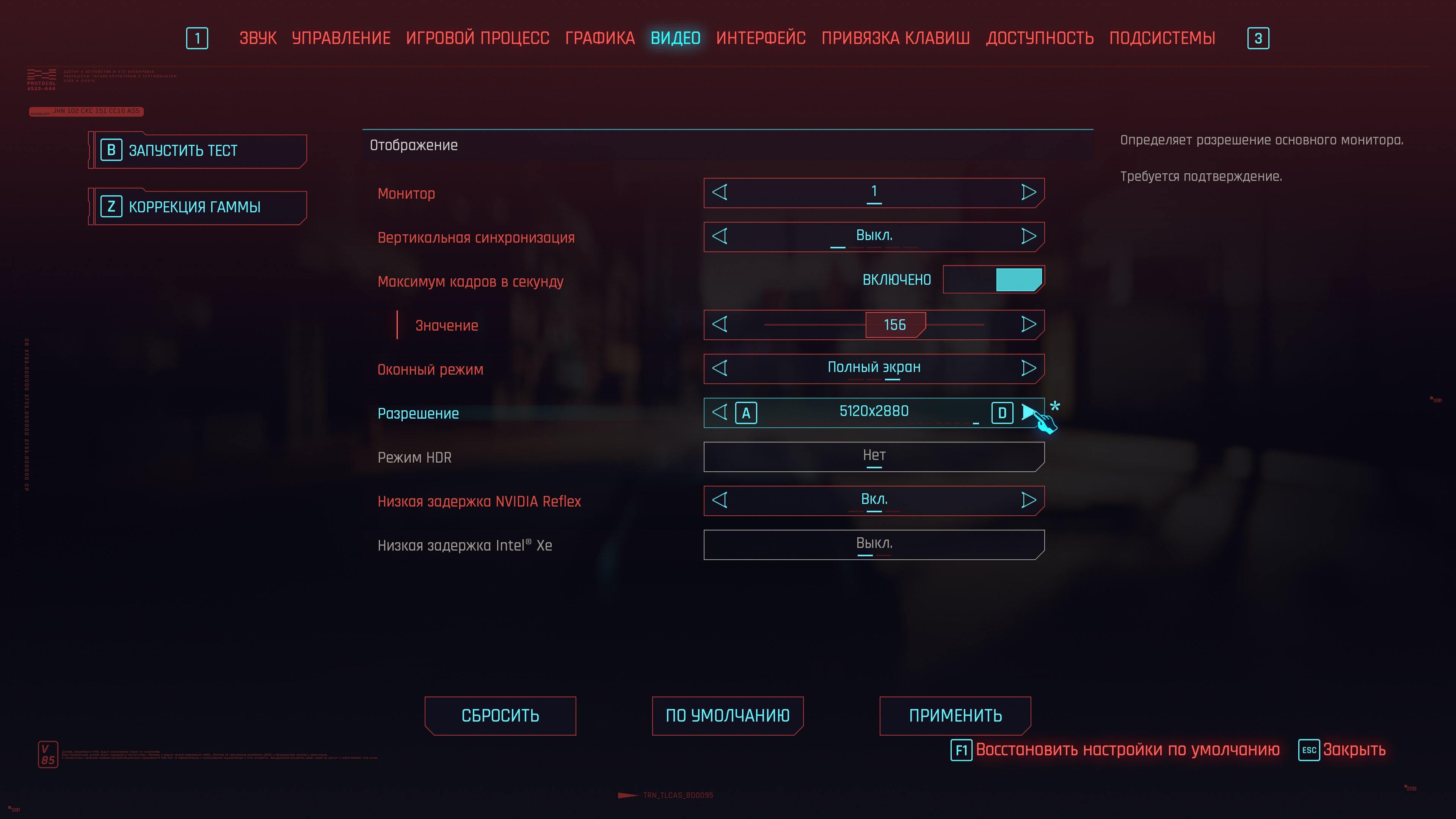Select the Видео tab
The image size is (1456, 819).
675,38
